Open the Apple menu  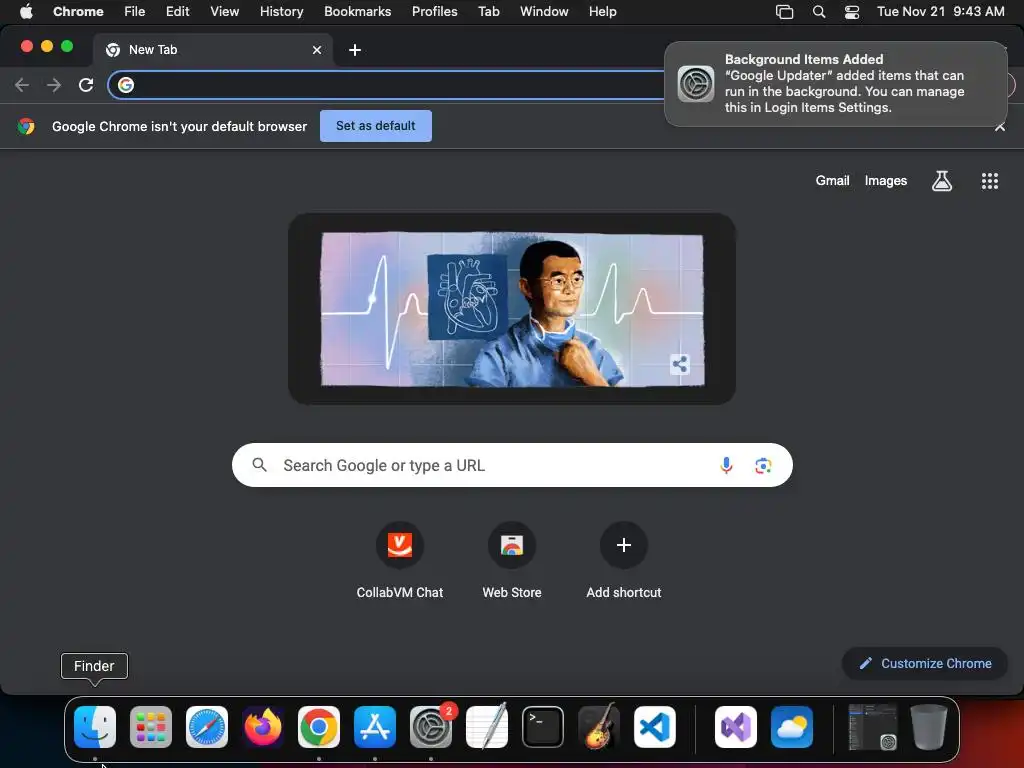(26, 12)
